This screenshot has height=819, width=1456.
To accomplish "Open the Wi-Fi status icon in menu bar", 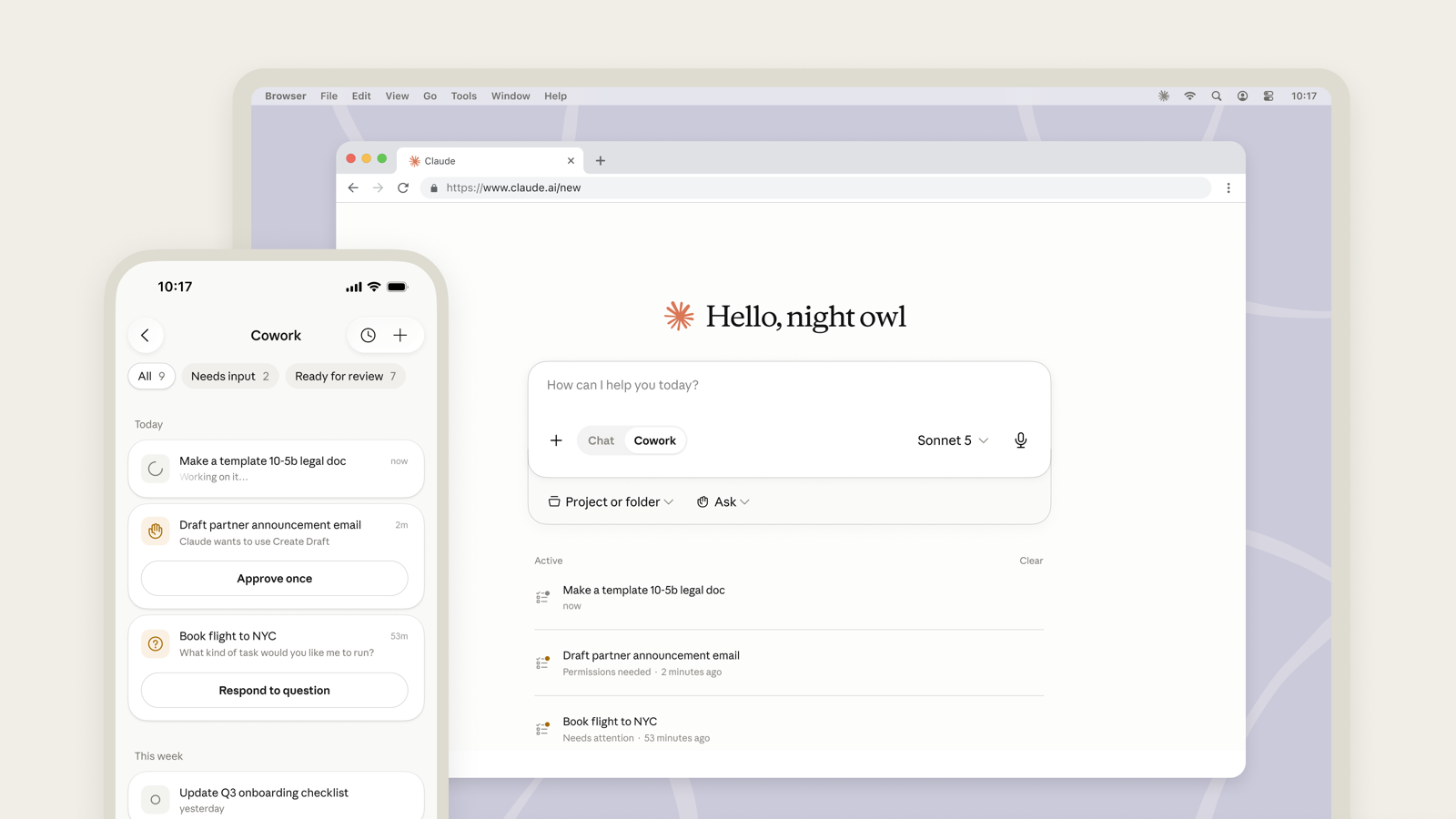I will pos(1189,96).
